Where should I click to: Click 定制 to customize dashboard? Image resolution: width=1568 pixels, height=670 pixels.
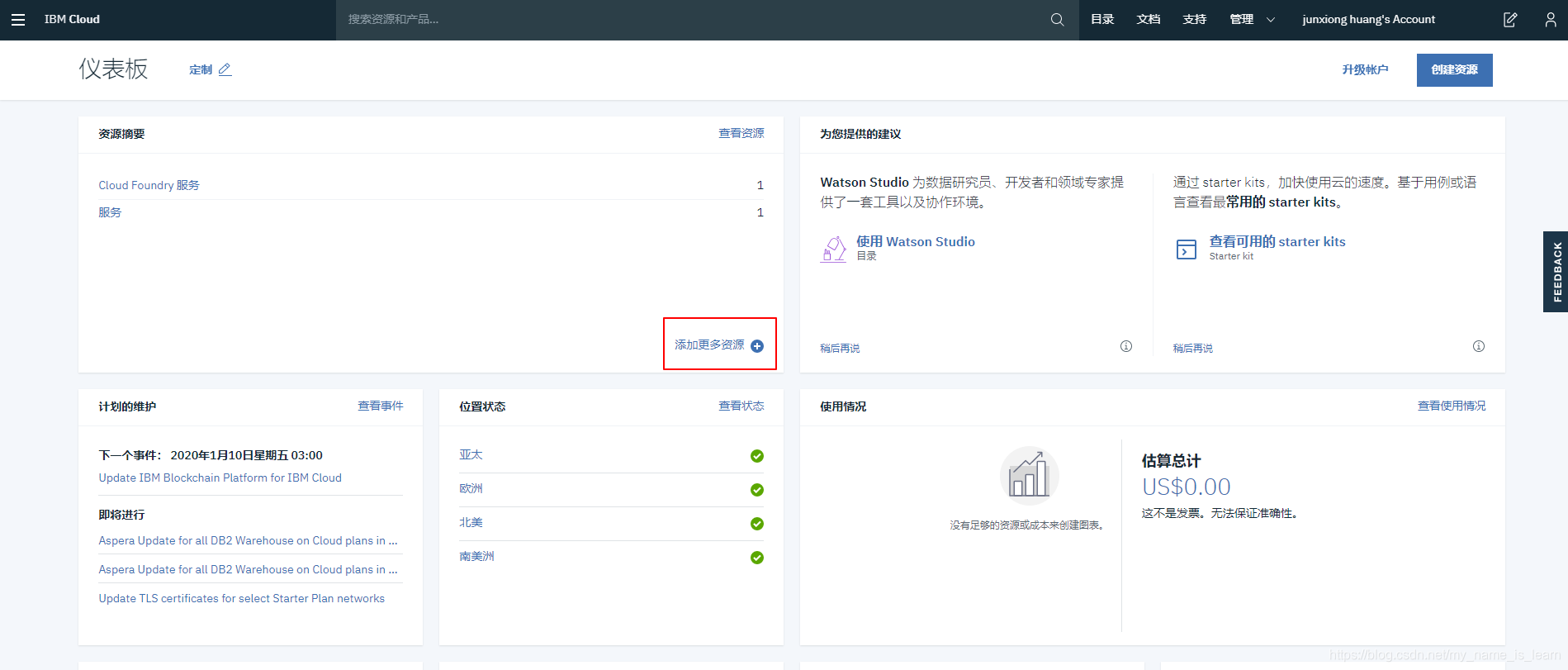(x=201, y=69)
